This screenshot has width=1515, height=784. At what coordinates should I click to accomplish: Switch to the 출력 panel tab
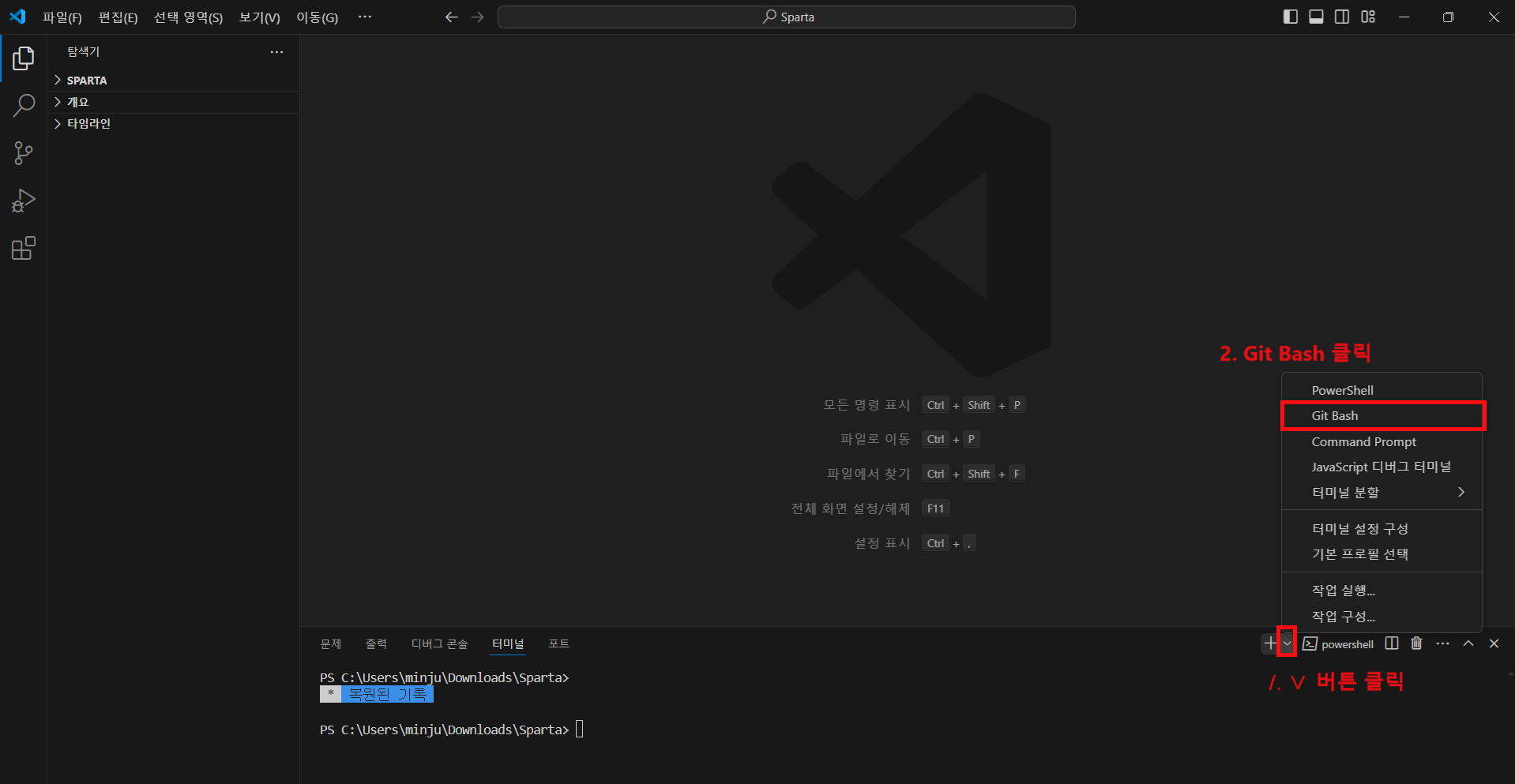click(x=376, y=644)
